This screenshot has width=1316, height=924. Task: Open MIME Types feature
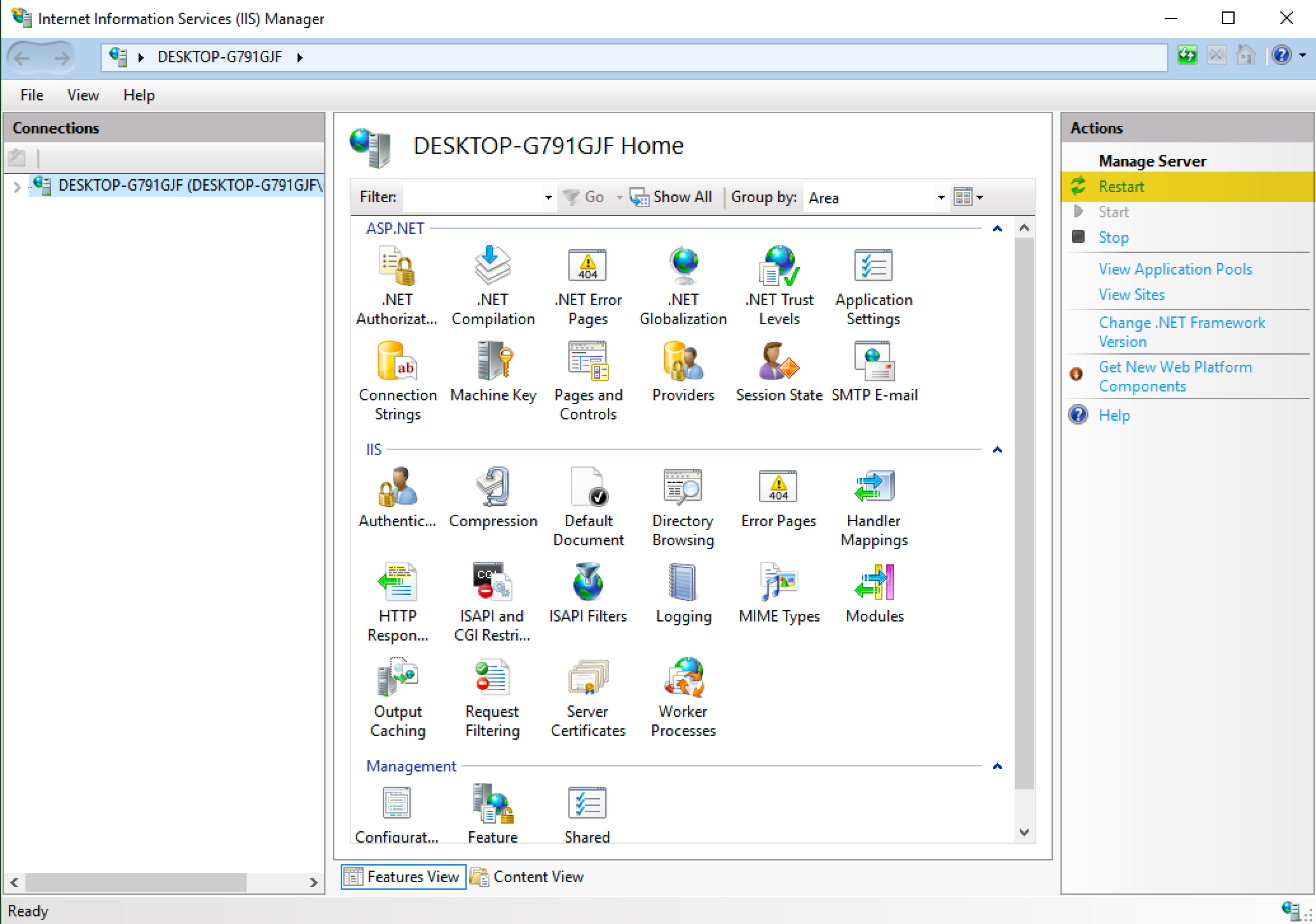(x=779, y=593)
